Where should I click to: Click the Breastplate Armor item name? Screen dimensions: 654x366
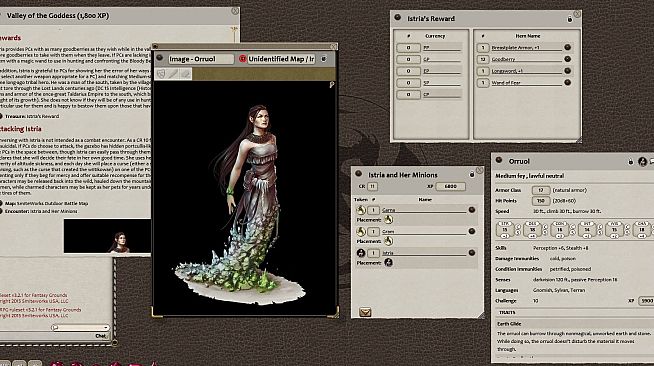tap(515, 48)
